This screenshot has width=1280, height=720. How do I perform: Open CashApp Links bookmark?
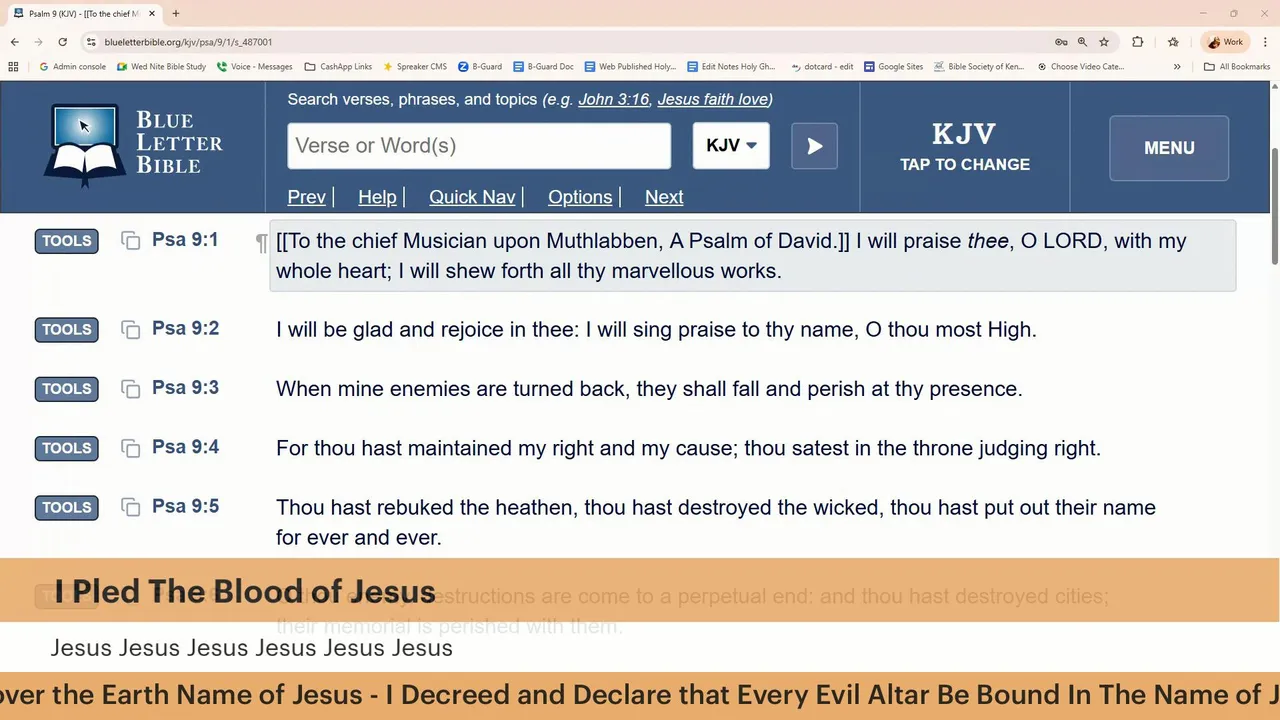pos(338,67)
